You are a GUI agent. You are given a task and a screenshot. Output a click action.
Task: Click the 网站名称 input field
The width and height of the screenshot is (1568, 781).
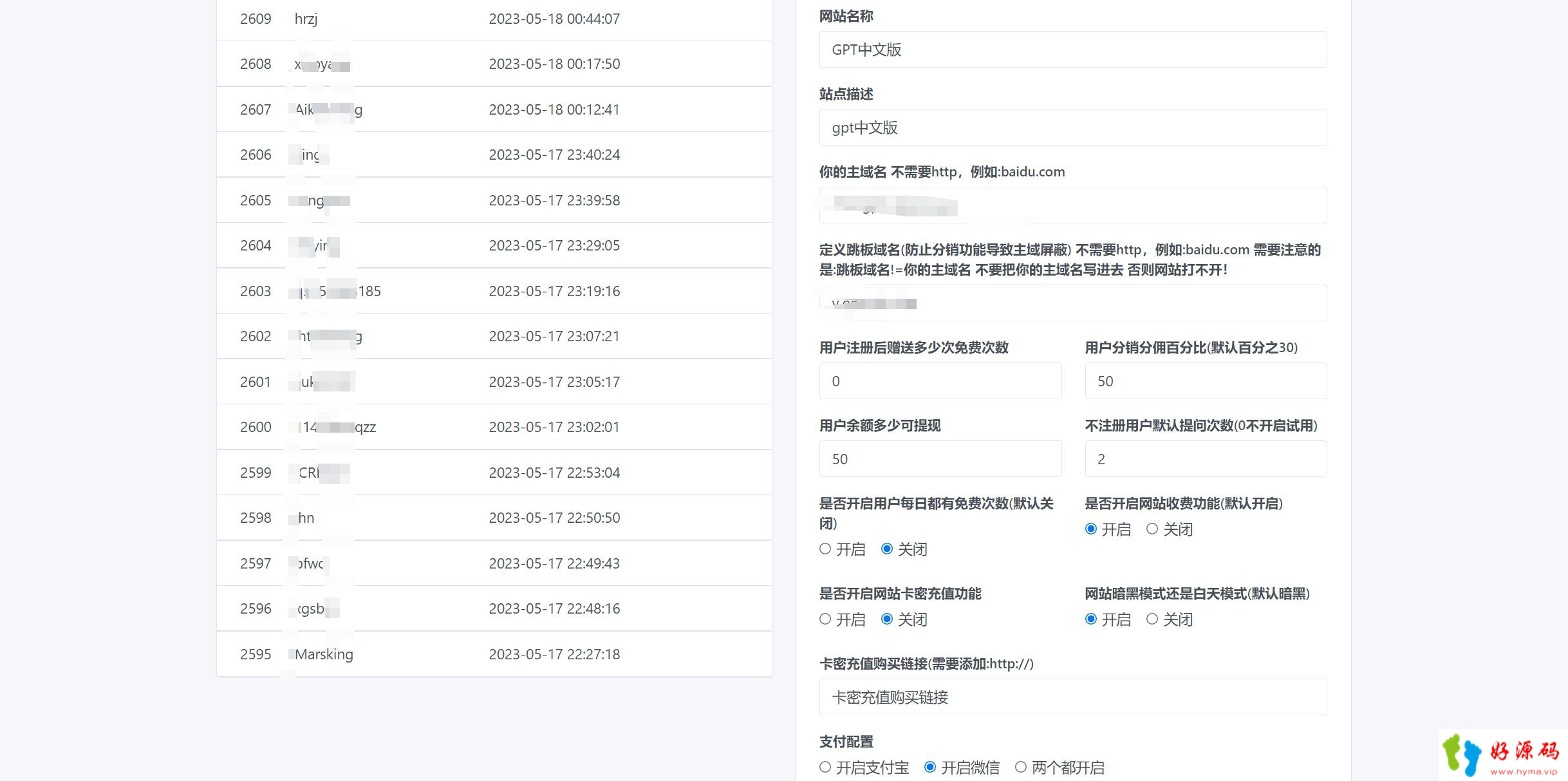[x=1073, y=50]
